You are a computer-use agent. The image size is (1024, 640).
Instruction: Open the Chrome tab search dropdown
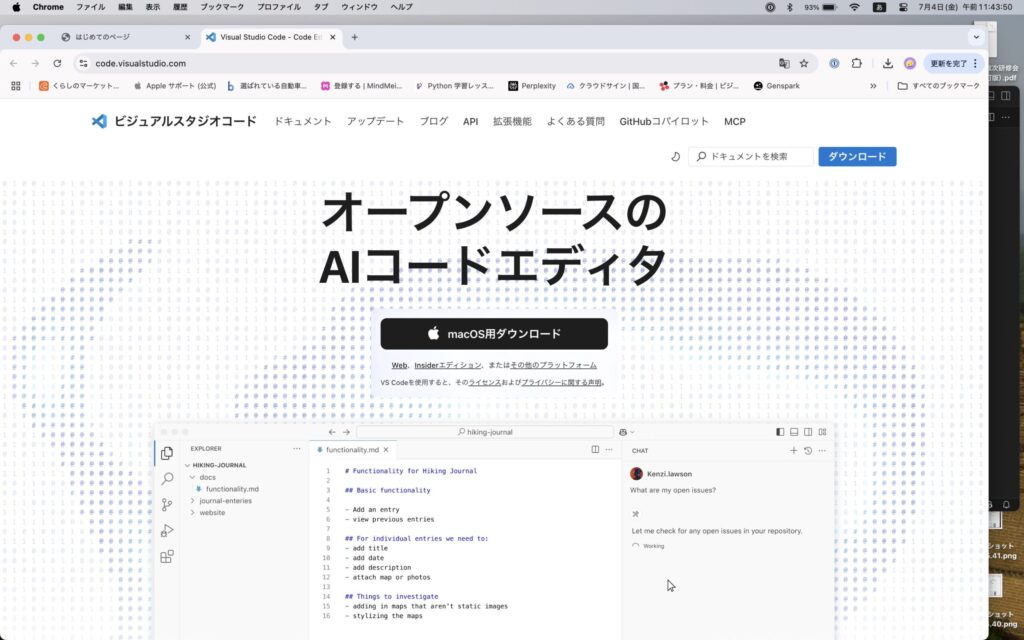(x=976, y=37)
